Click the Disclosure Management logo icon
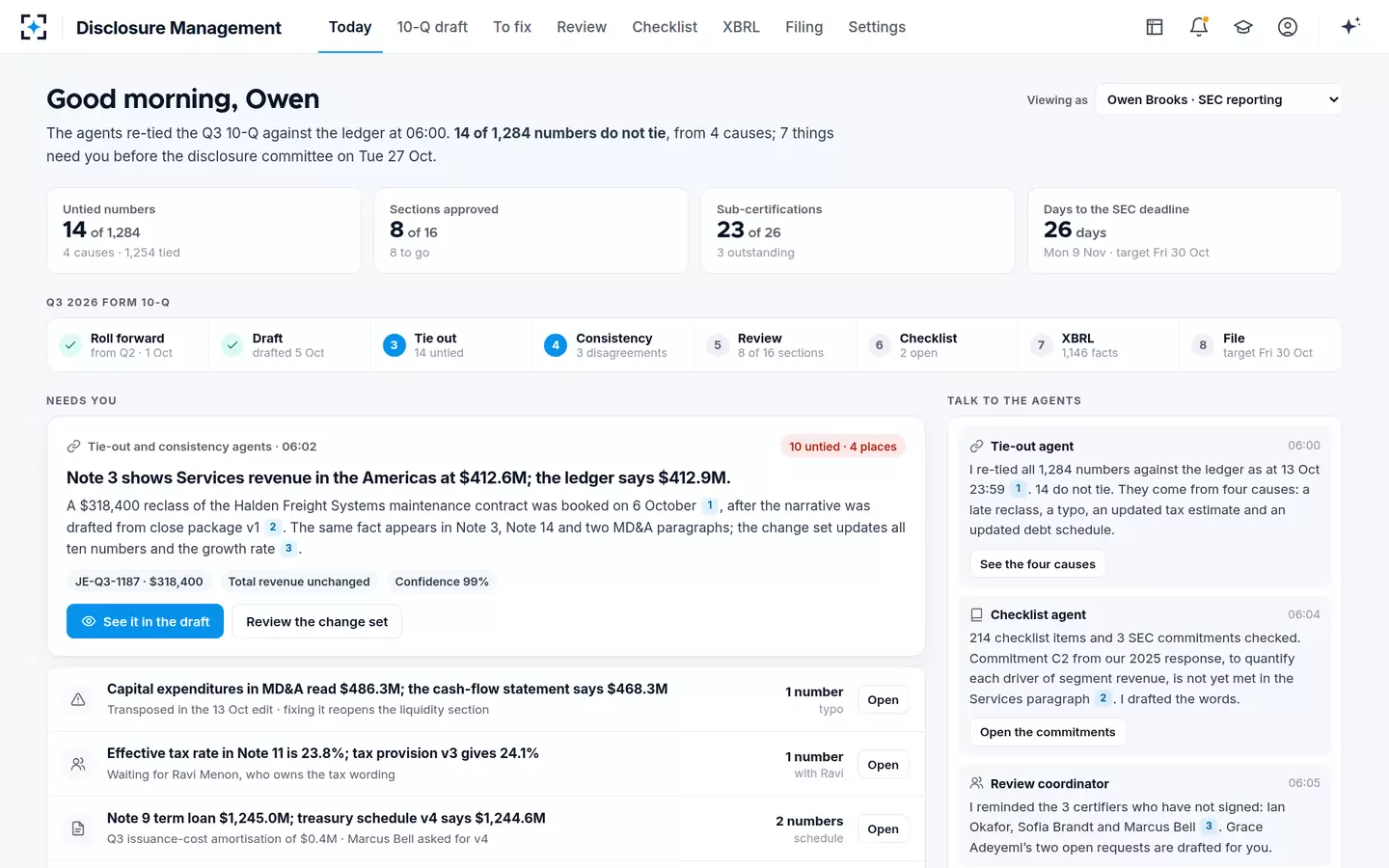Screen dimensions: 1389x868 tap(34, 27)
